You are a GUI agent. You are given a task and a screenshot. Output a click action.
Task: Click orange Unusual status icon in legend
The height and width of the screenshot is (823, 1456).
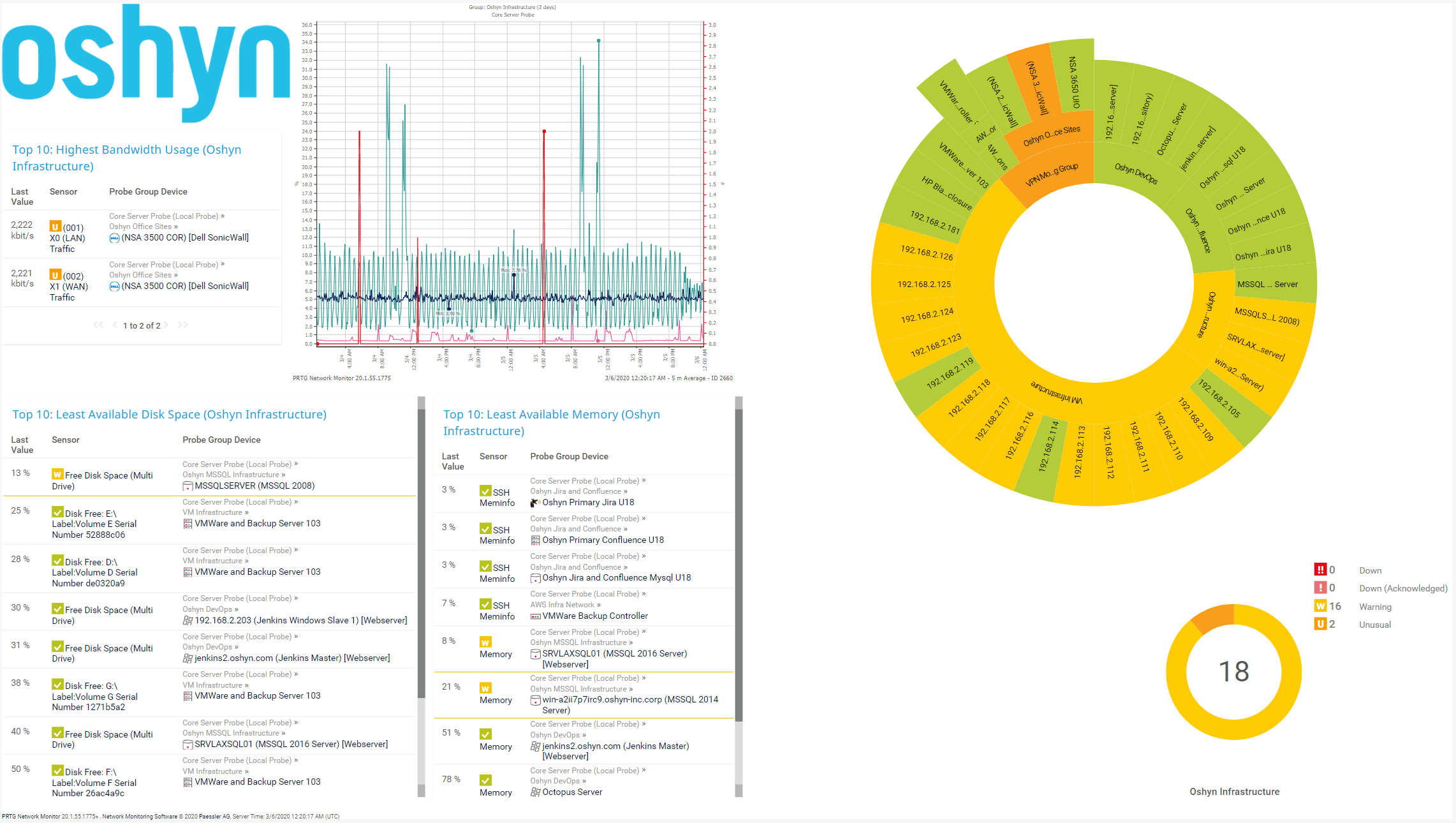(1320, 624)
